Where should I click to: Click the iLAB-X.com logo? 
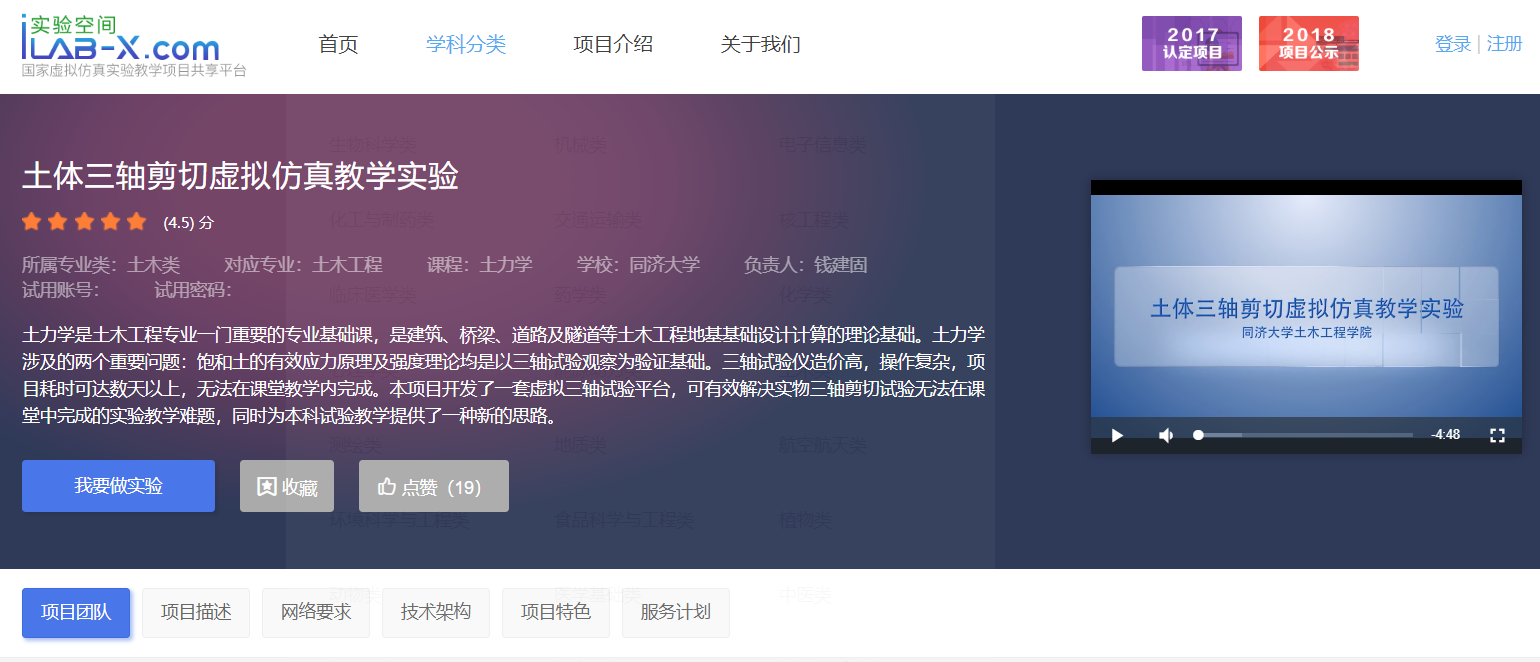point(120,42)
